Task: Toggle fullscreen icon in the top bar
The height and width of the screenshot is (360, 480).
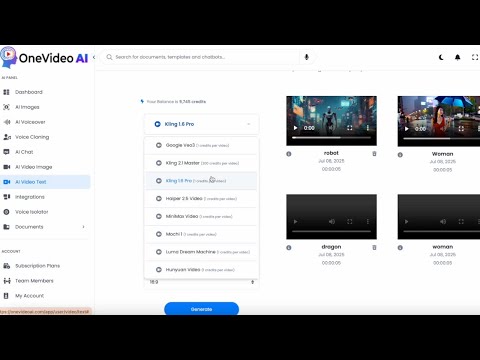Action: click(x=475, y=57)
